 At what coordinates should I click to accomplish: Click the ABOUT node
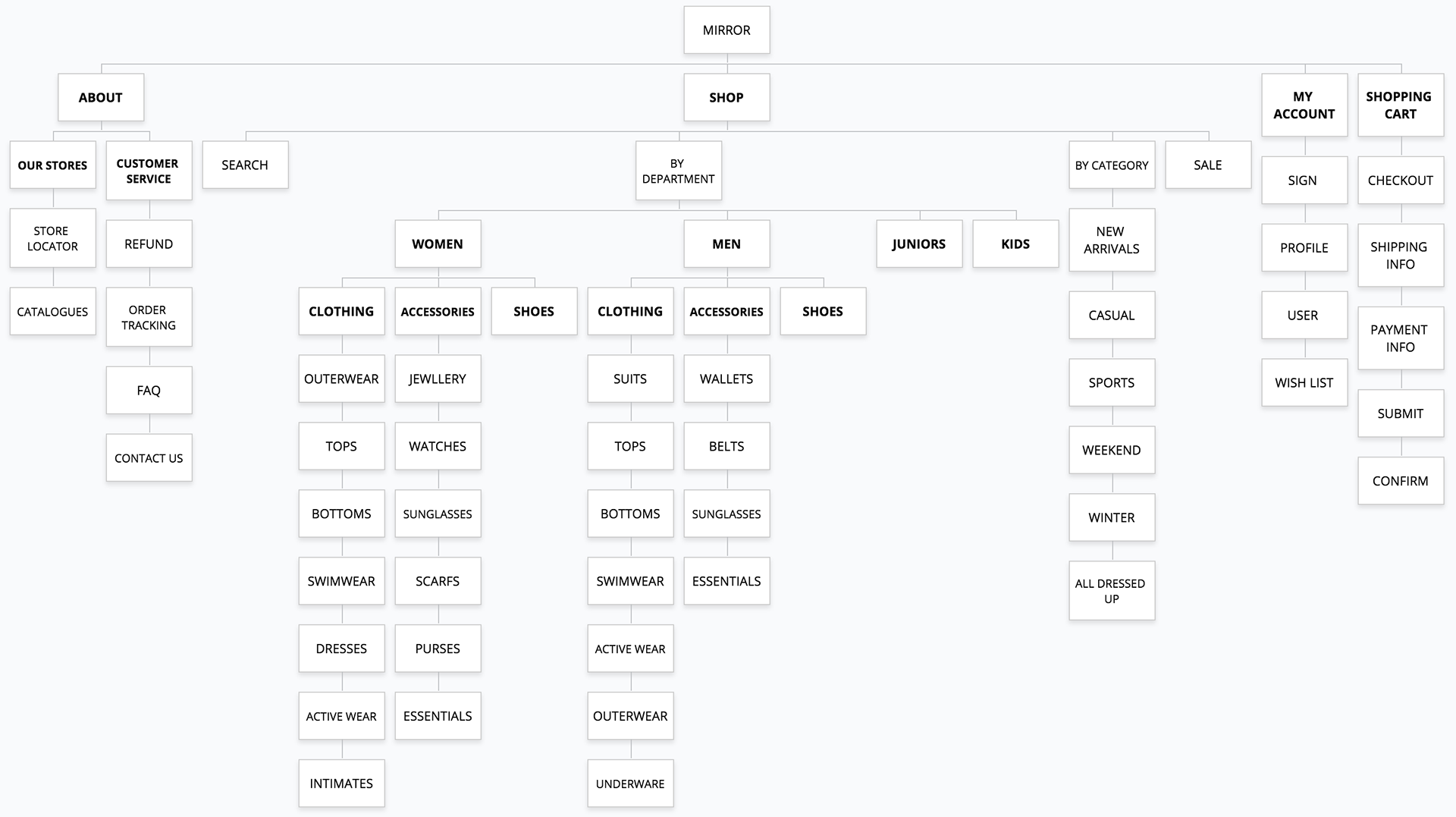(x=101, y=97)
